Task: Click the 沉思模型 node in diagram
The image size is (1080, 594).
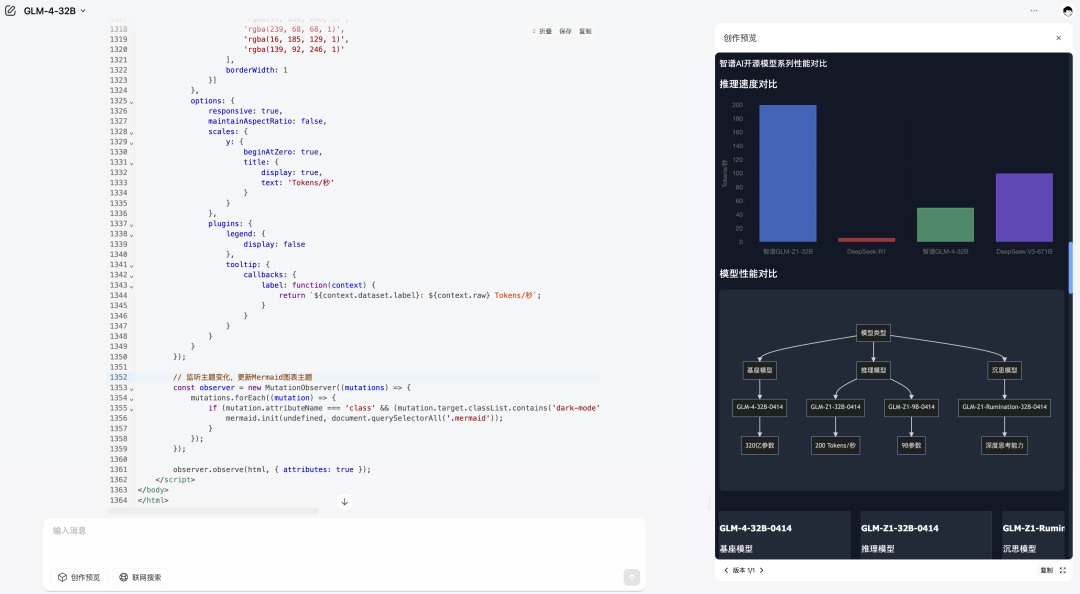Action: [x=1004, y=370]
